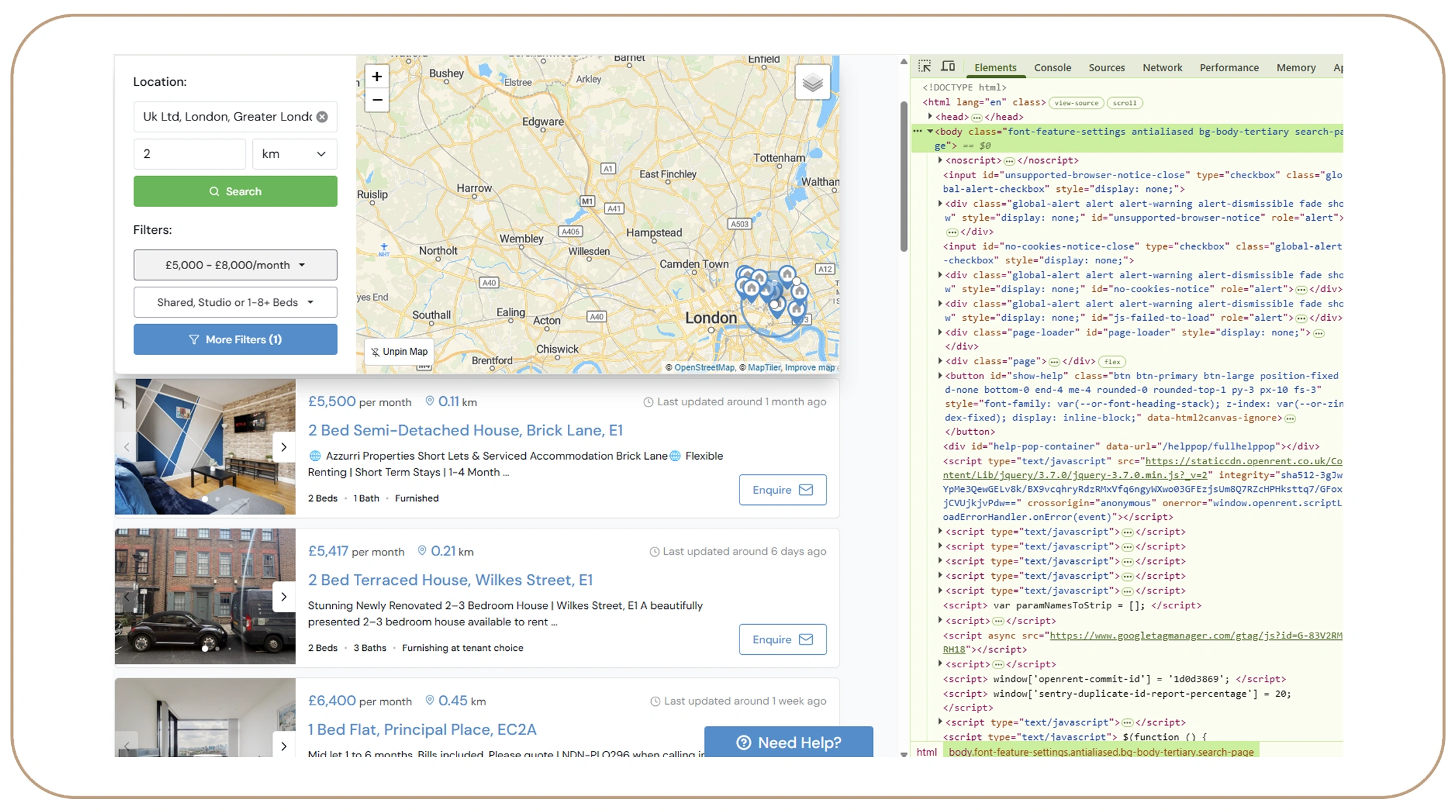Open the Shared, Studio or 1-8+ Beds filter
The width and height of the screenshot is (1456, 812).
click(235, 302)
